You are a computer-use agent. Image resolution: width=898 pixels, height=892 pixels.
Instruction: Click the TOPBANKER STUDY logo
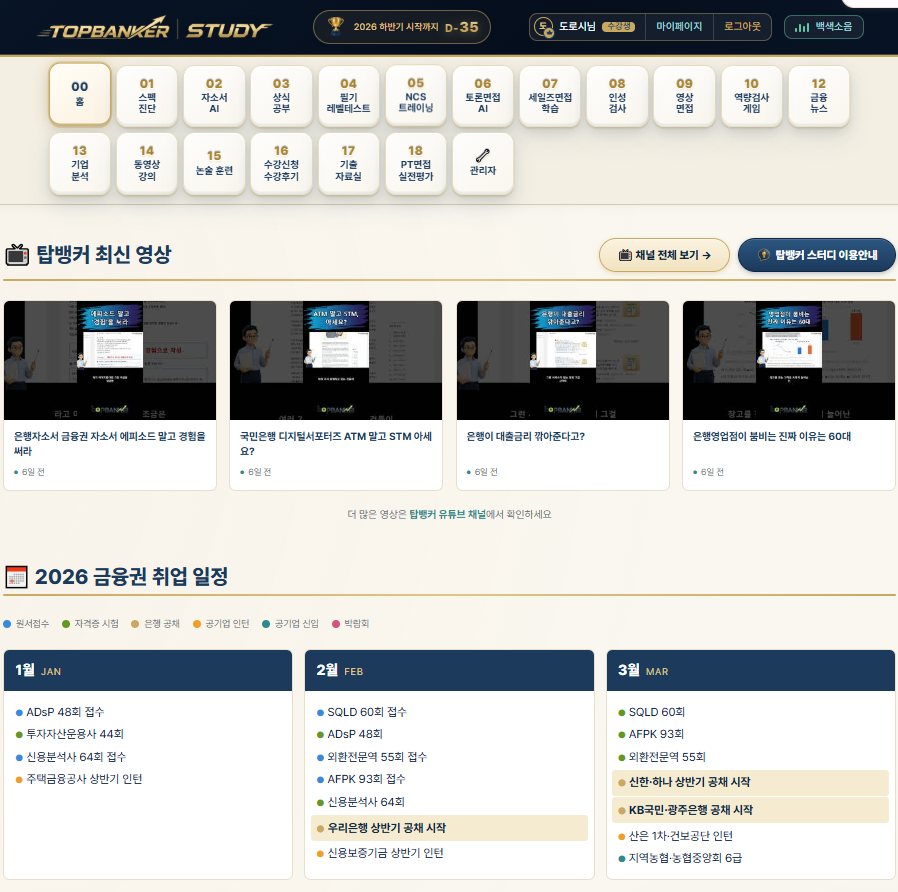(x=155, y=29)
